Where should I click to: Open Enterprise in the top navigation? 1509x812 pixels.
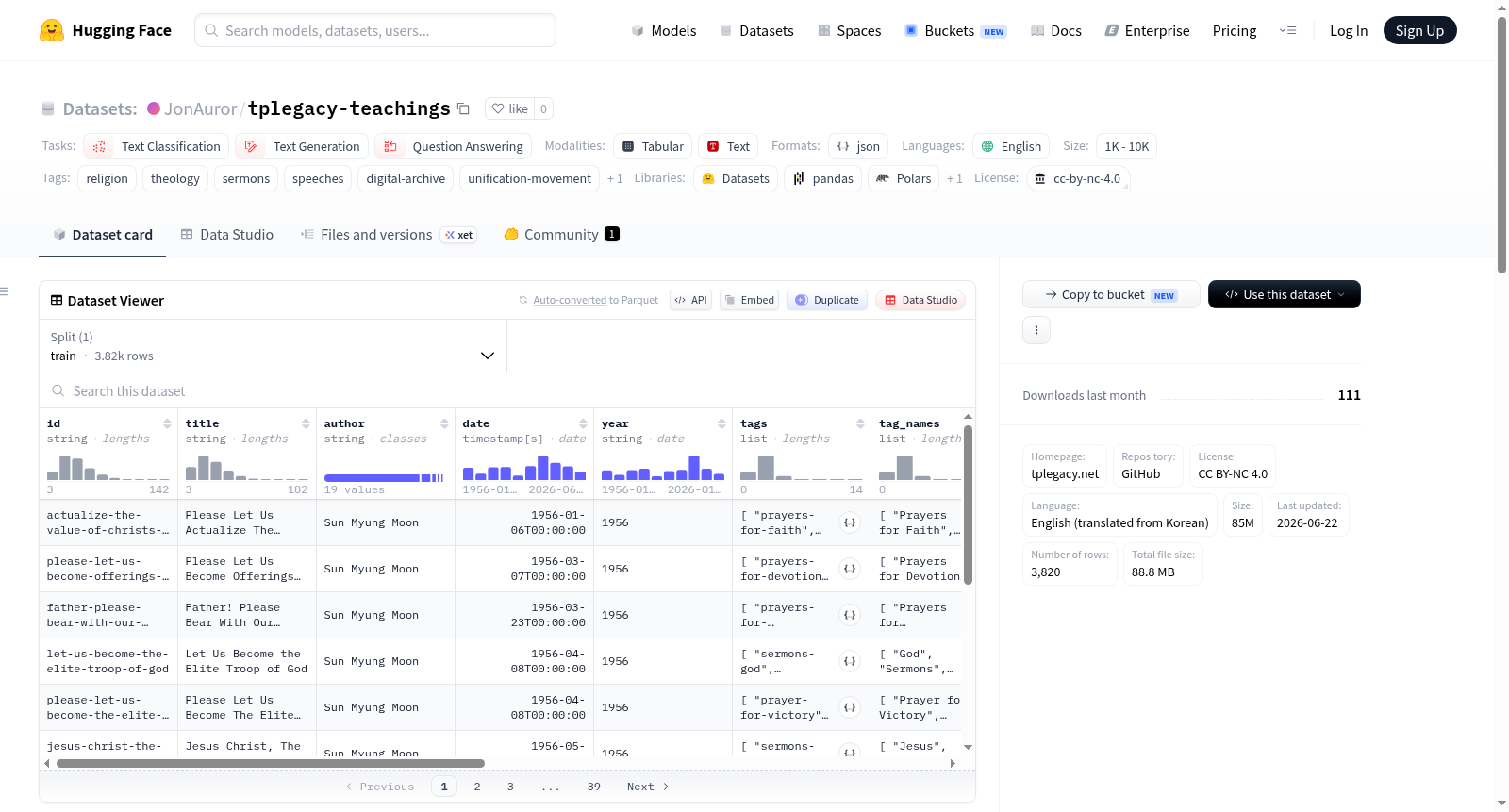click(x=1147, y=30)
